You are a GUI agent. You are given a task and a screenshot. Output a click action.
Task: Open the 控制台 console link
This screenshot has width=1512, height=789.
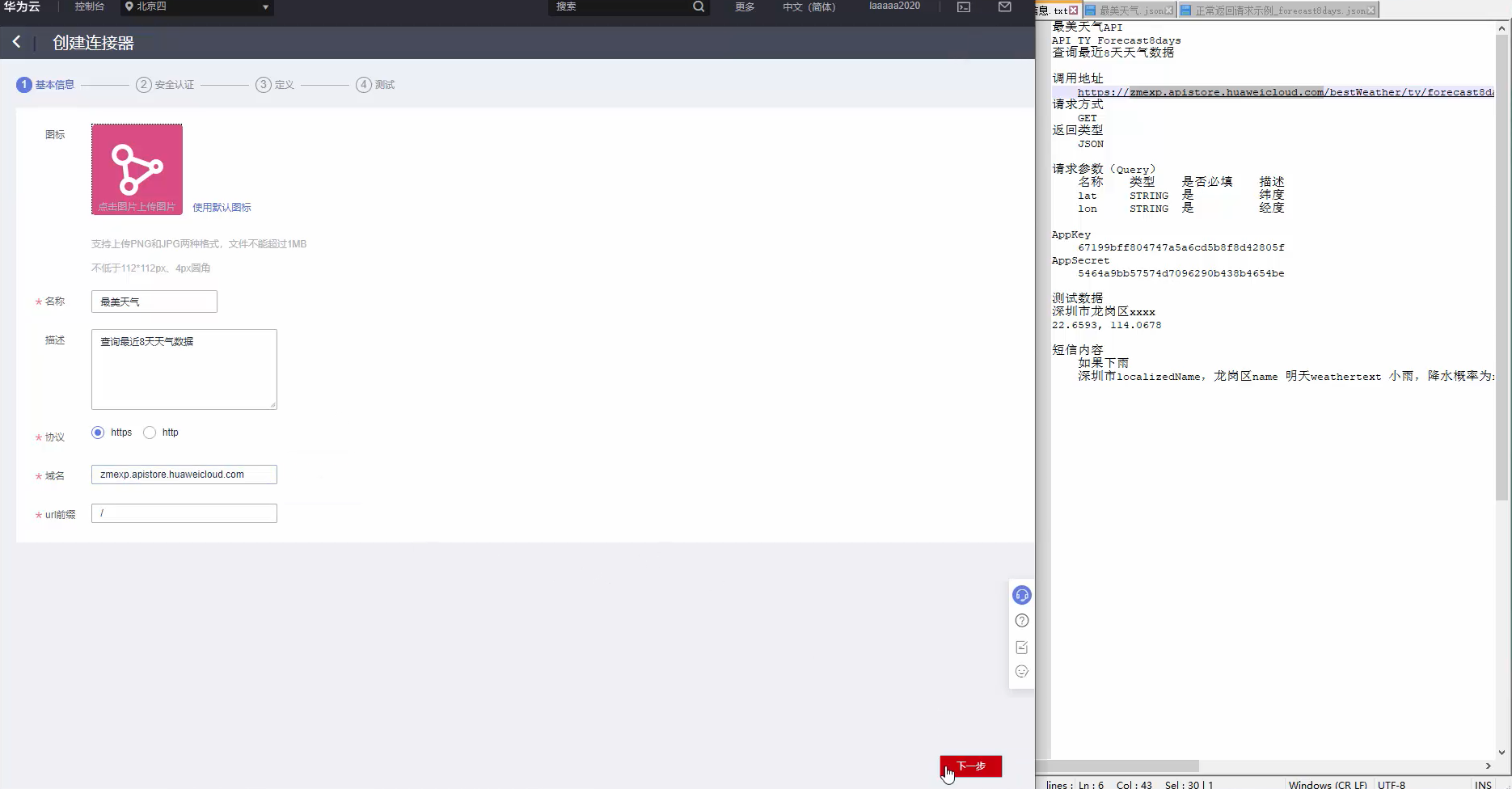[x=90, y=6]
